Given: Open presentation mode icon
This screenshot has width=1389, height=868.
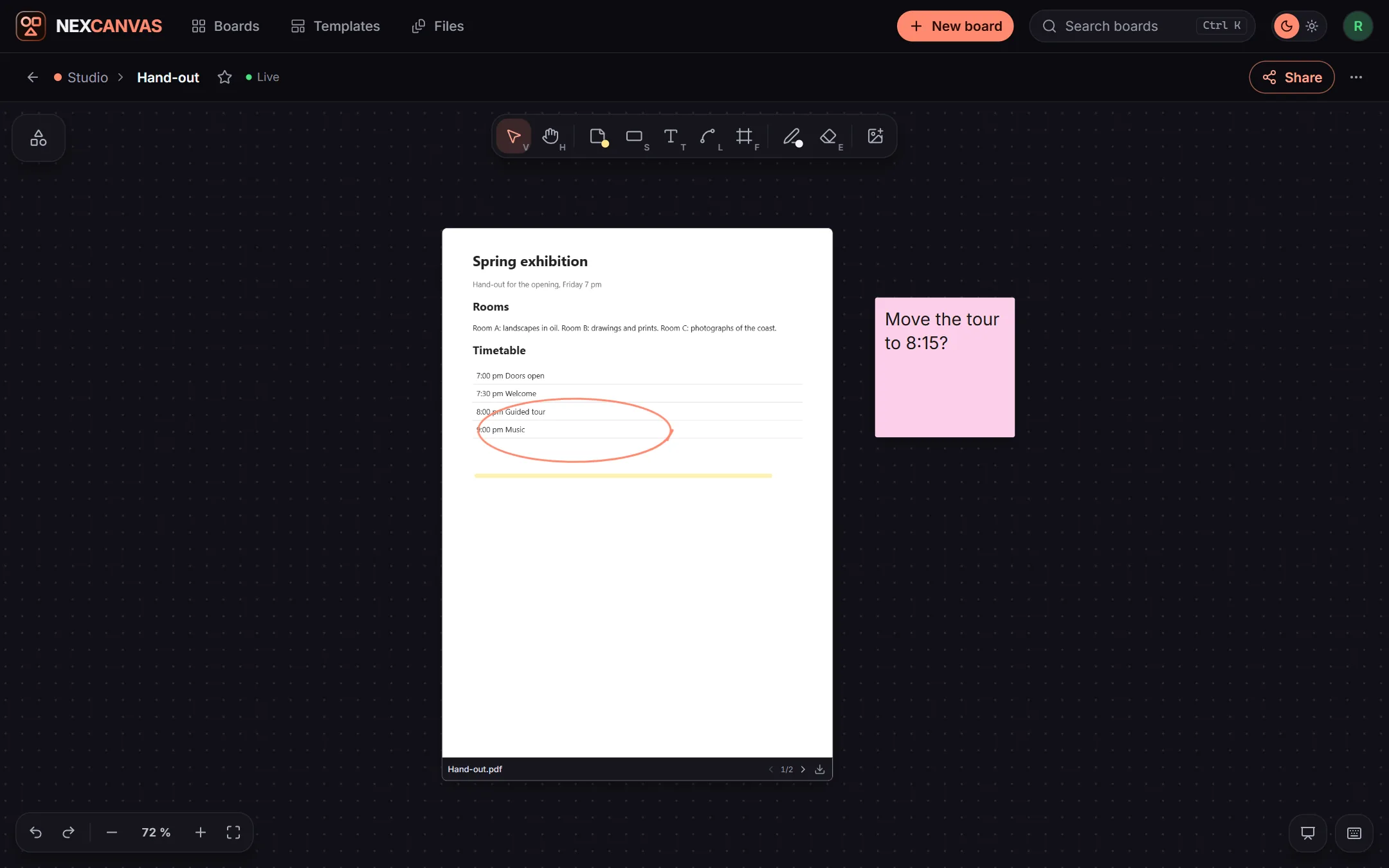Looking at the screenshot, I should click(1308, 833).
